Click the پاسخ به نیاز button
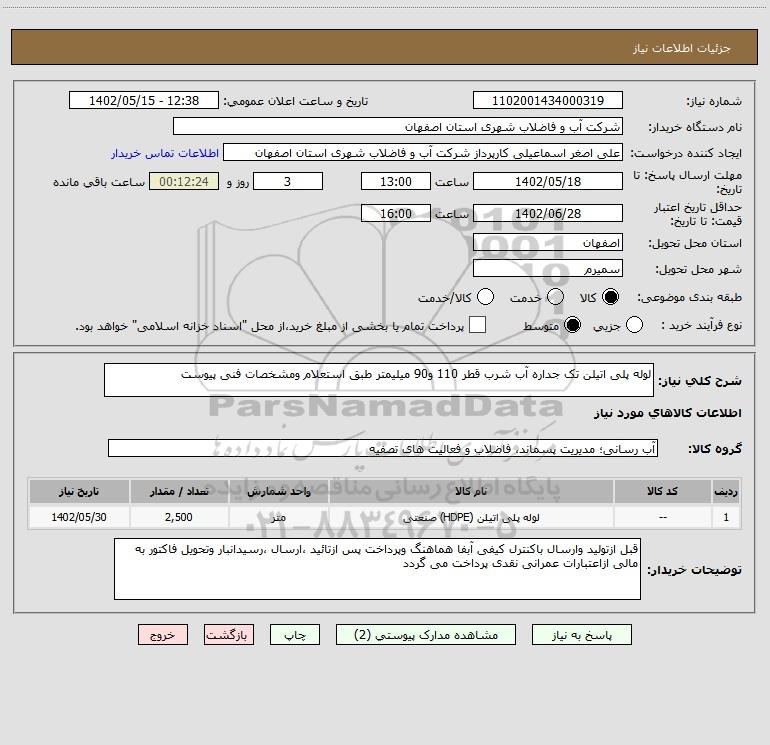This screenshot has width=770, height=745. pos(582,635)
